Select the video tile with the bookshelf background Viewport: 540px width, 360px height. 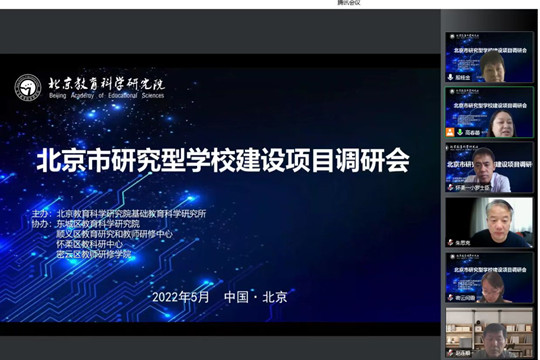[489, 333]
